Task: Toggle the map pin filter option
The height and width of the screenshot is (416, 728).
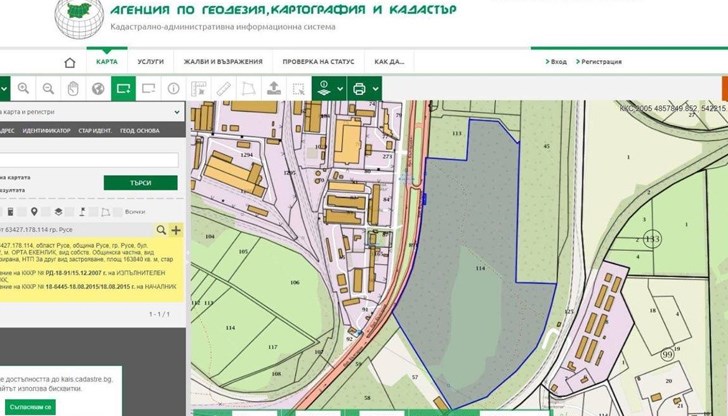Action: click(34, 212)
